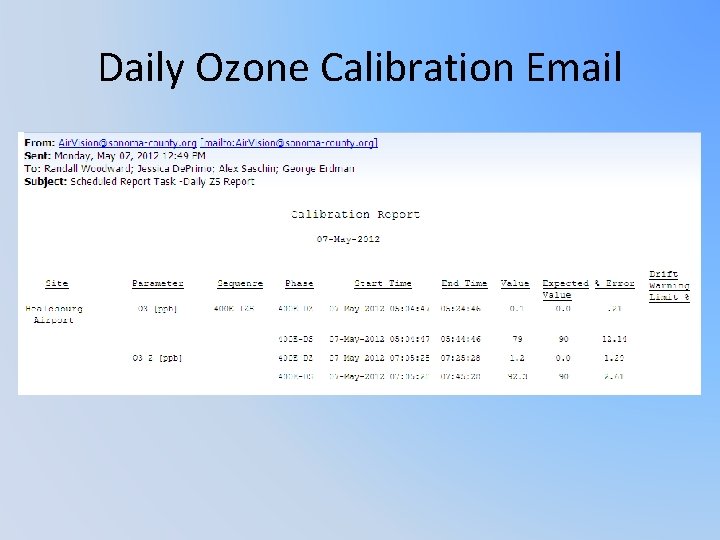Click the end time '05:14:46'
This screenshot has width=720, height=540.
click(460, 339)
